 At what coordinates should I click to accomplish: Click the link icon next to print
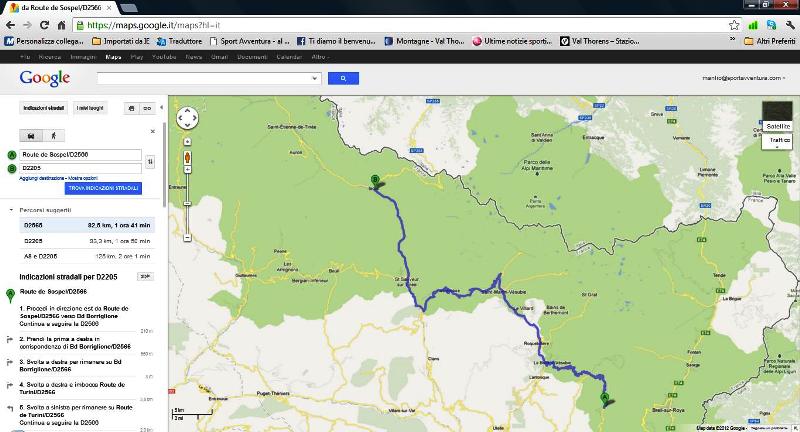pos(147,107)
